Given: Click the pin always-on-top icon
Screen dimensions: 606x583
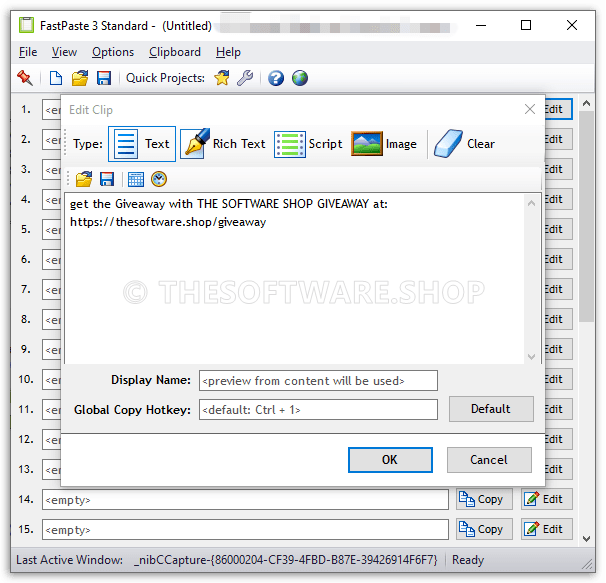Looking at the screenshot, I should point(25,78).
